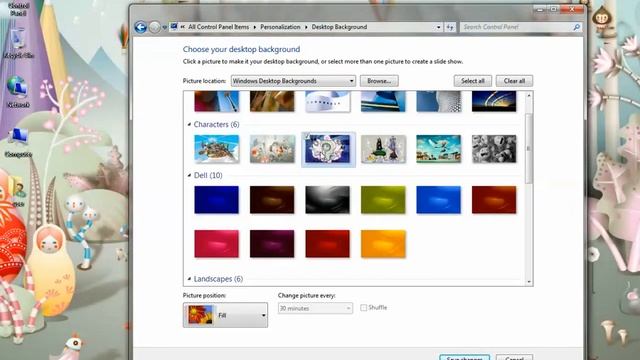
Task: Choose the bright blue Dell wallpaper
Action: [439, 200]
